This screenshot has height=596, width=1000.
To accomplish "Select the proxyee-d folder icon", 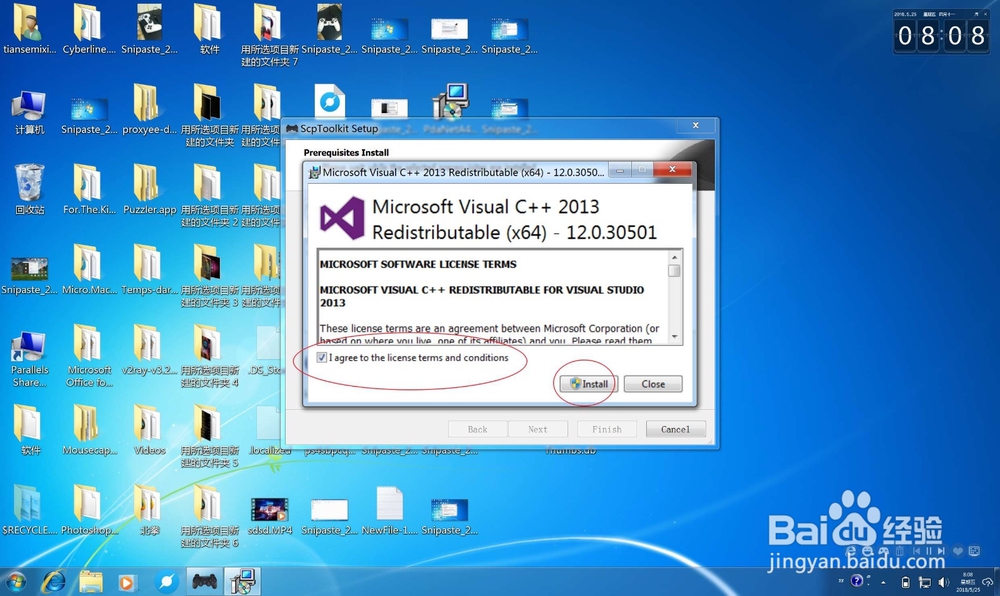I will (149, 109).
